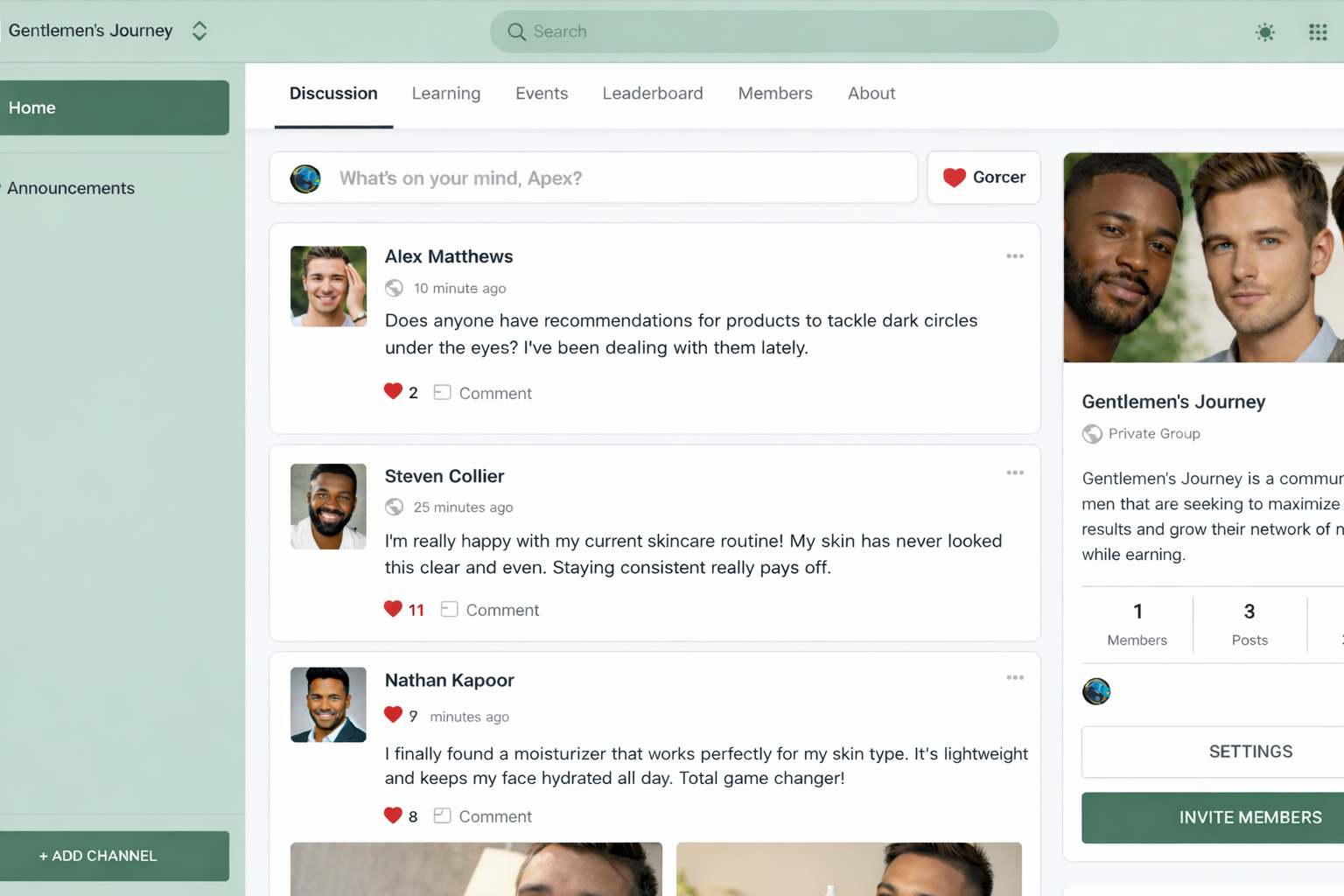The image size is (1344, 896).
Task: Open options menu on Steven Collier's post
Action: pyautogui.click(x=1015, y=472)
